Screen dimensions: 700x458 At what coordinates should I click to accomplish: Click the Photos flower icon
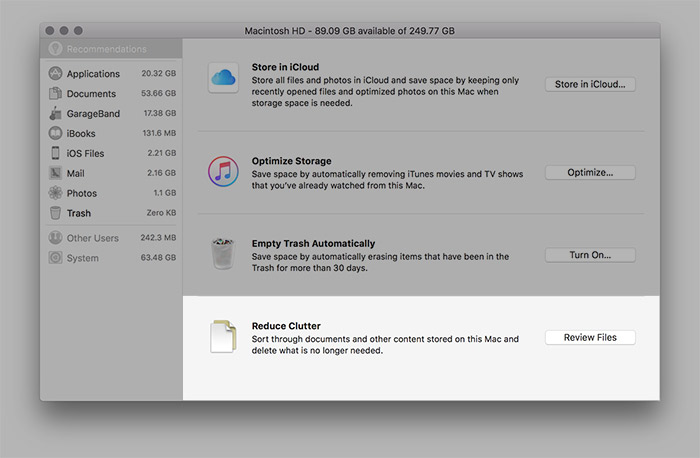55,193
